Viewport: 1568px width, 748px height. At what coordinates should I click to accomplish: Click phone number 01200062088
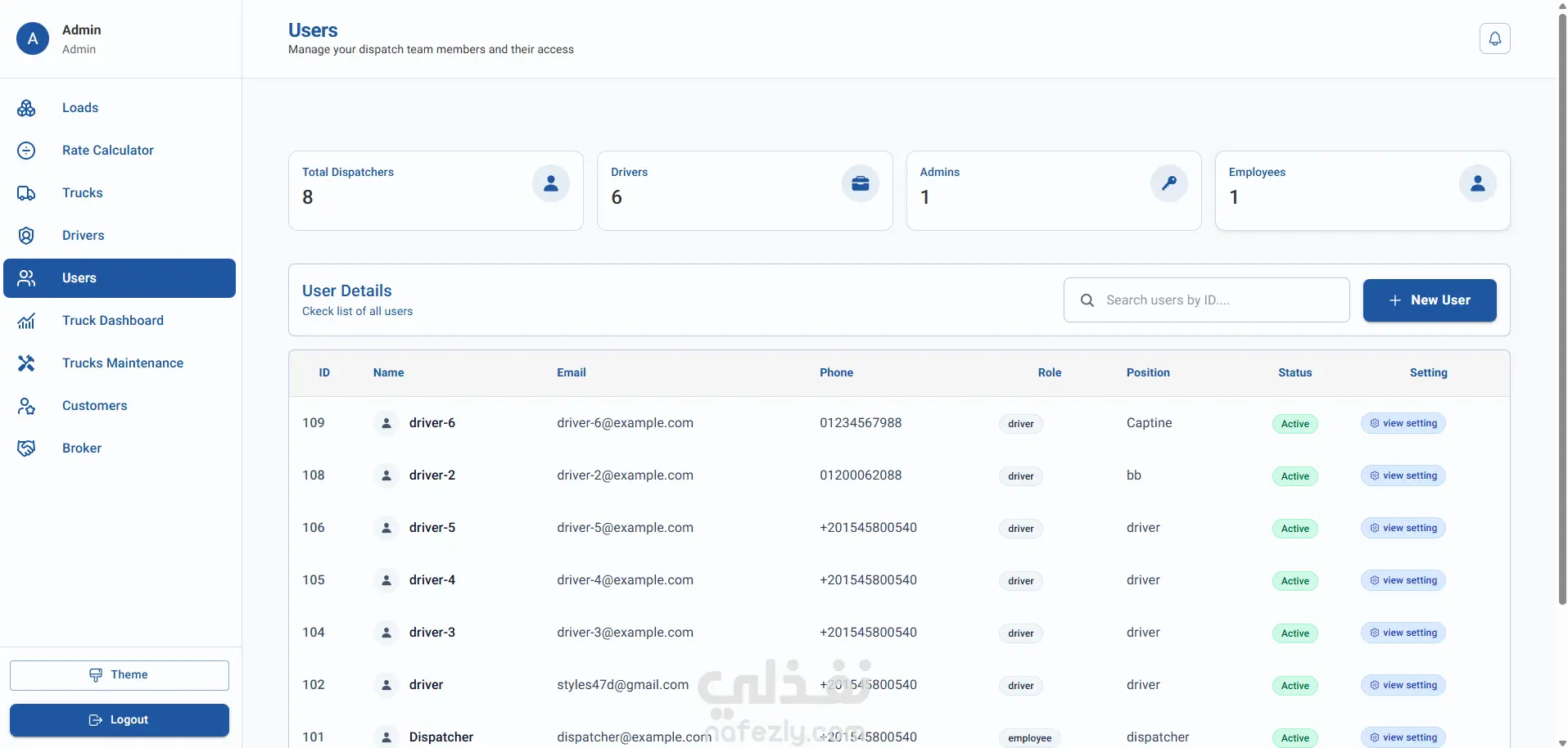(861, 475)
